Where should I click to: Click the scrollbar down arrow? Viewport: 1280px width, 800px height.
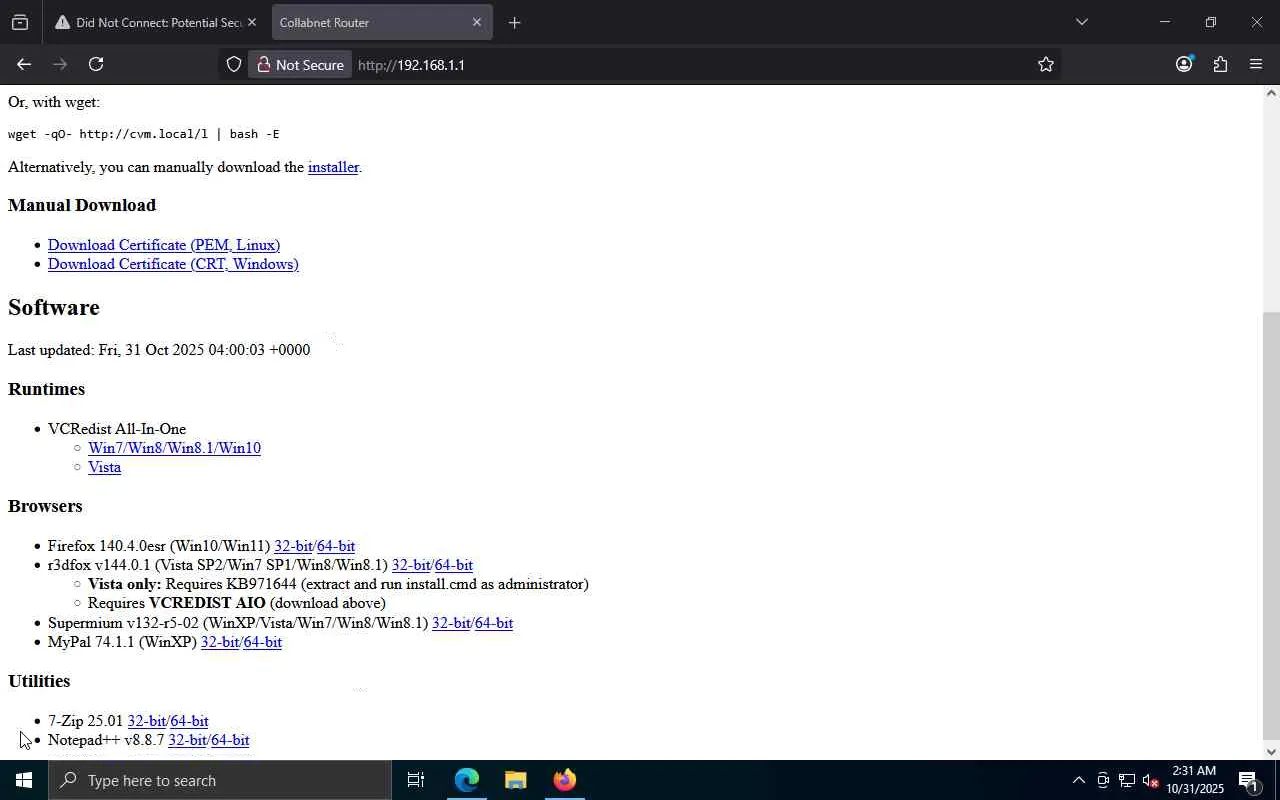[x=1271, y=752]
